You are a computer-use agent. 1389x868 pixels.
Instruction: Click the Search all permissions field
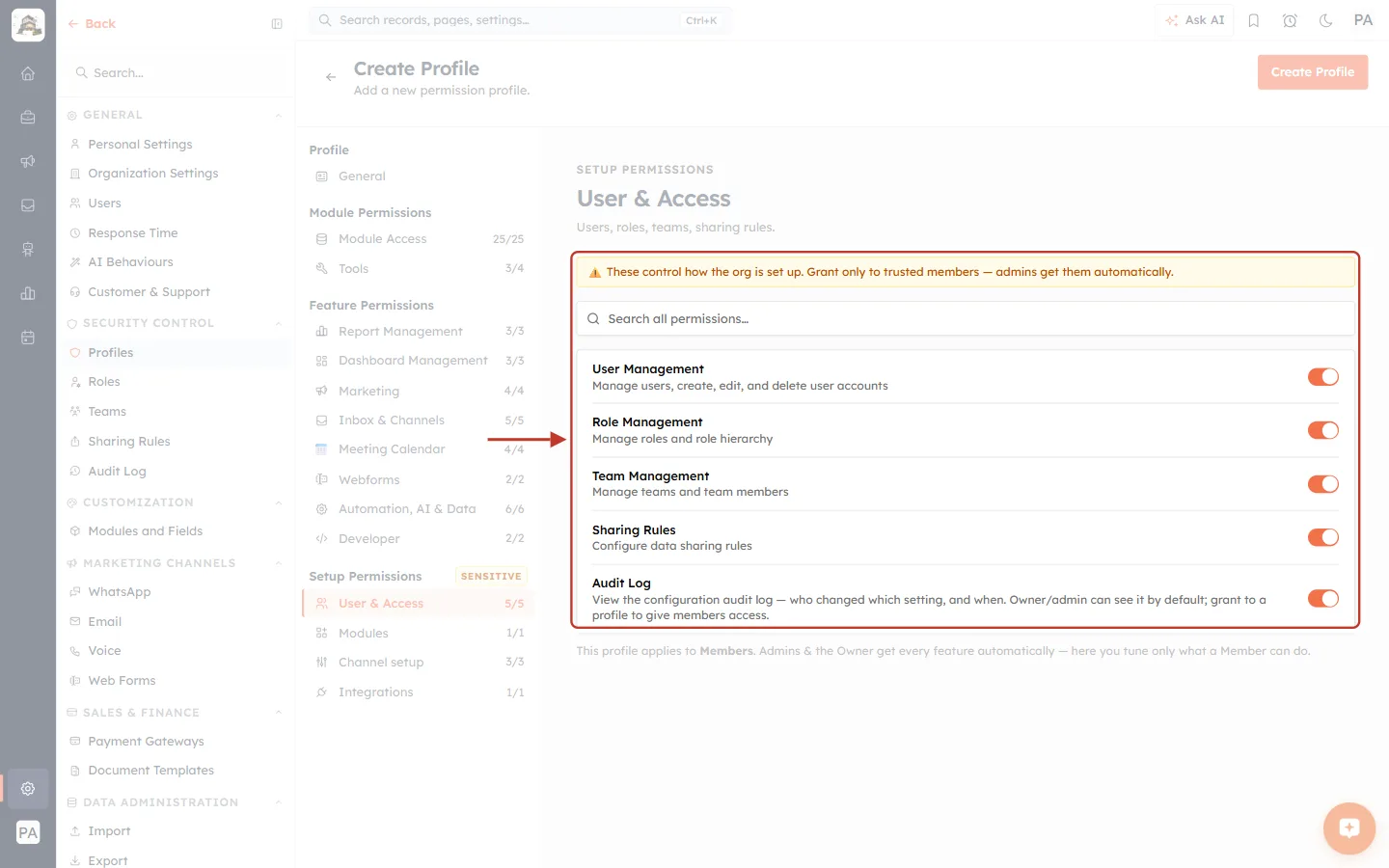(x=966, y=319)
